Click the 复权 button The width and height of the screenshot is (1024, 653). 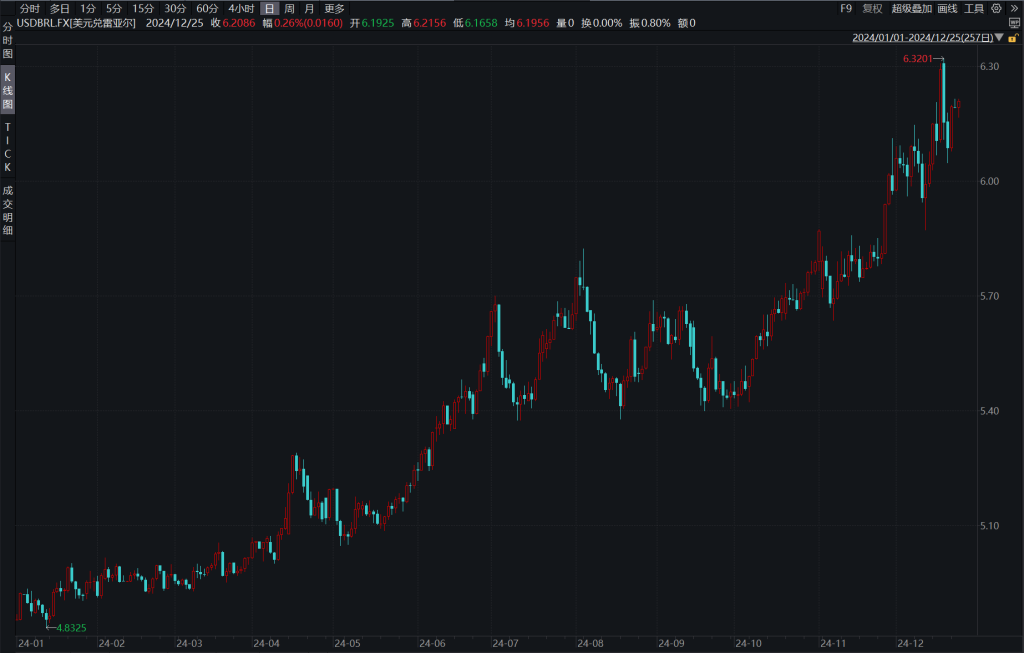coord(872,8)
